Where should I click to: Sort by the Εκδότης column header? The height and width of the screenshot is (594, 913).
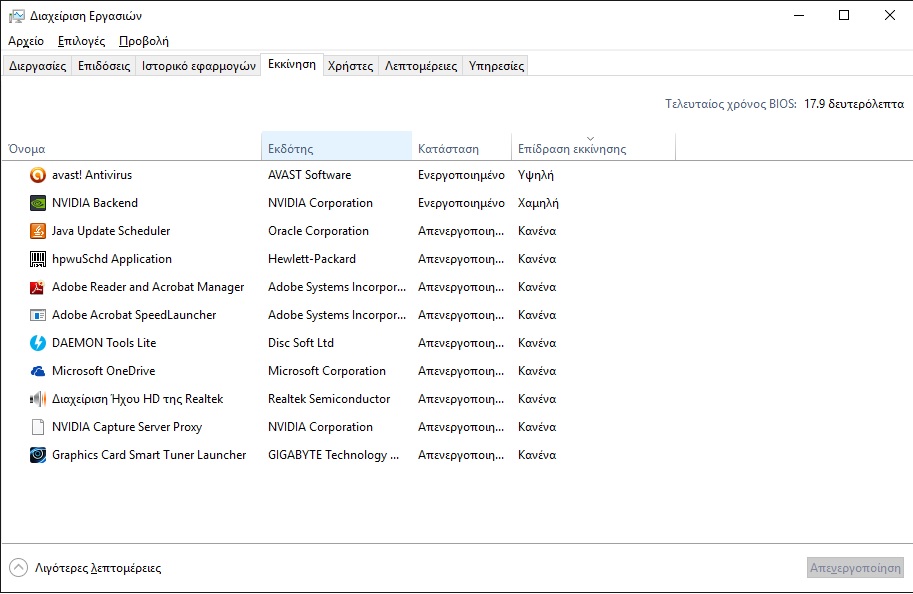click(337, 146)
